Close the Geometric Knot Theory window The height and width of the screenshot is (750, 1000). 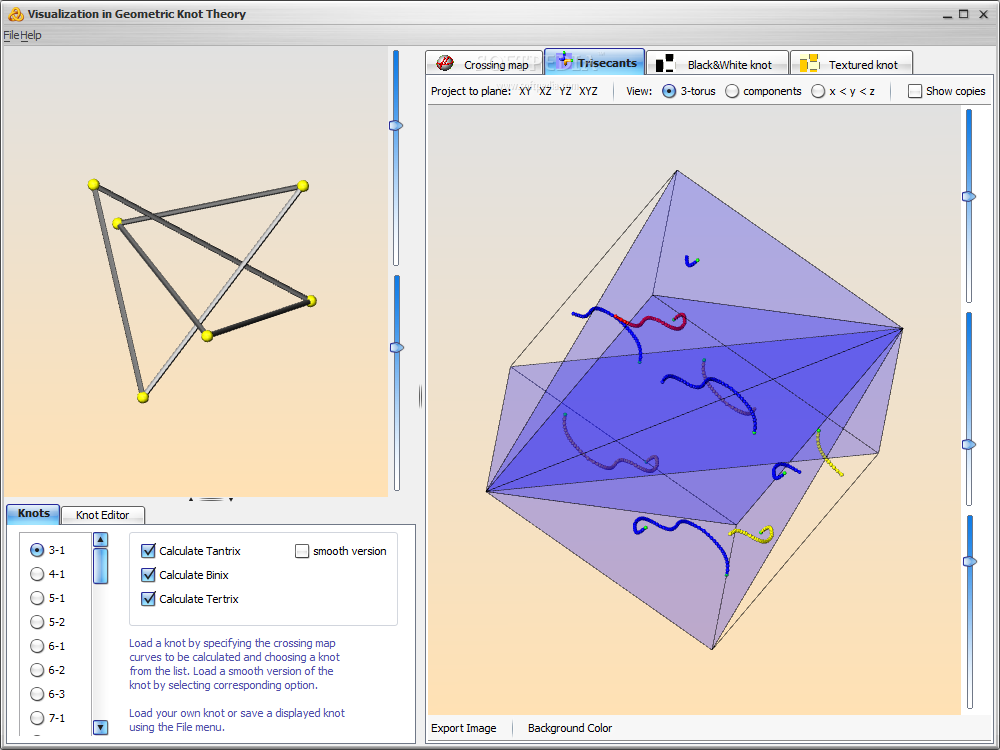pos(983,14)
